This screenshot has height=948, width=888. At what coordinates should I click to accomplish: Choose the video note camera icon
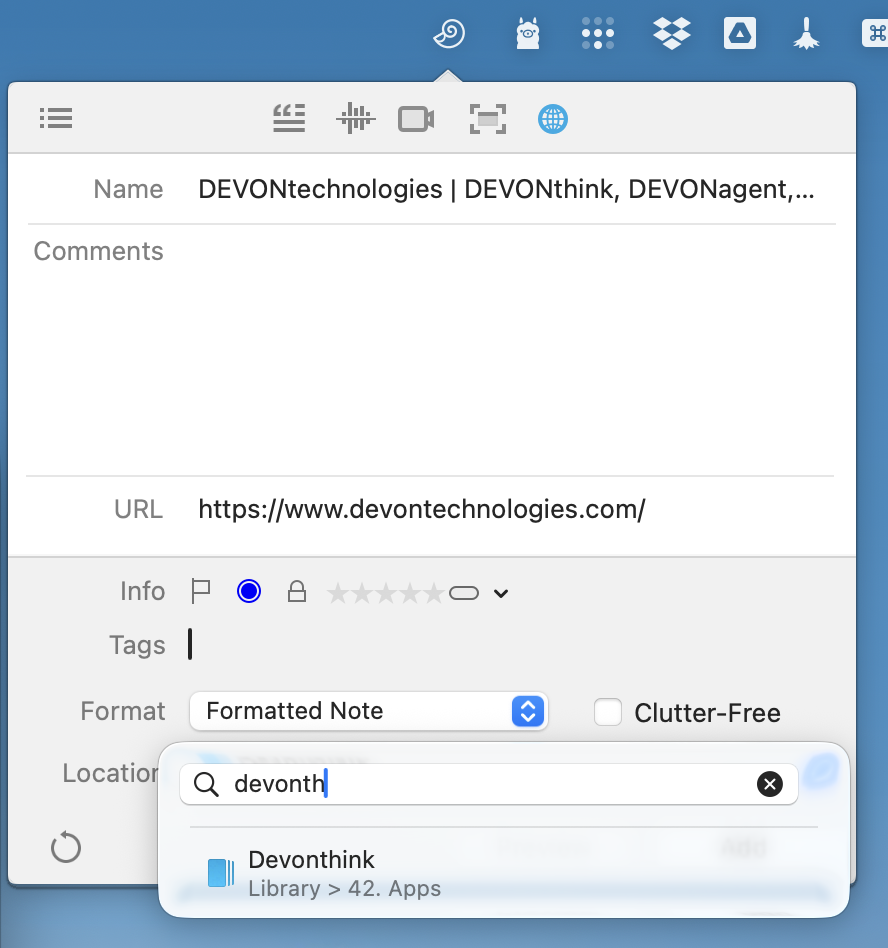click(x=416, y=119)
